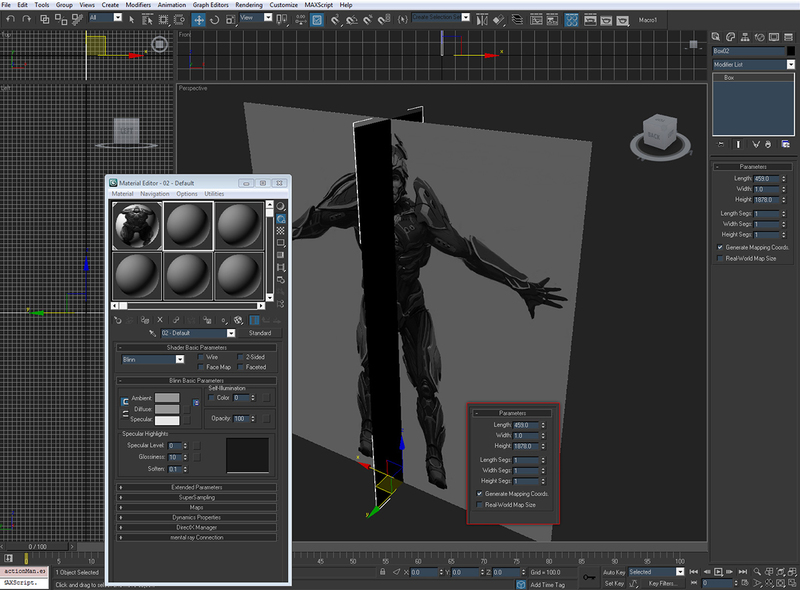
Task: Click Get Material icon in Material Editor
Action: click(118, 320)
